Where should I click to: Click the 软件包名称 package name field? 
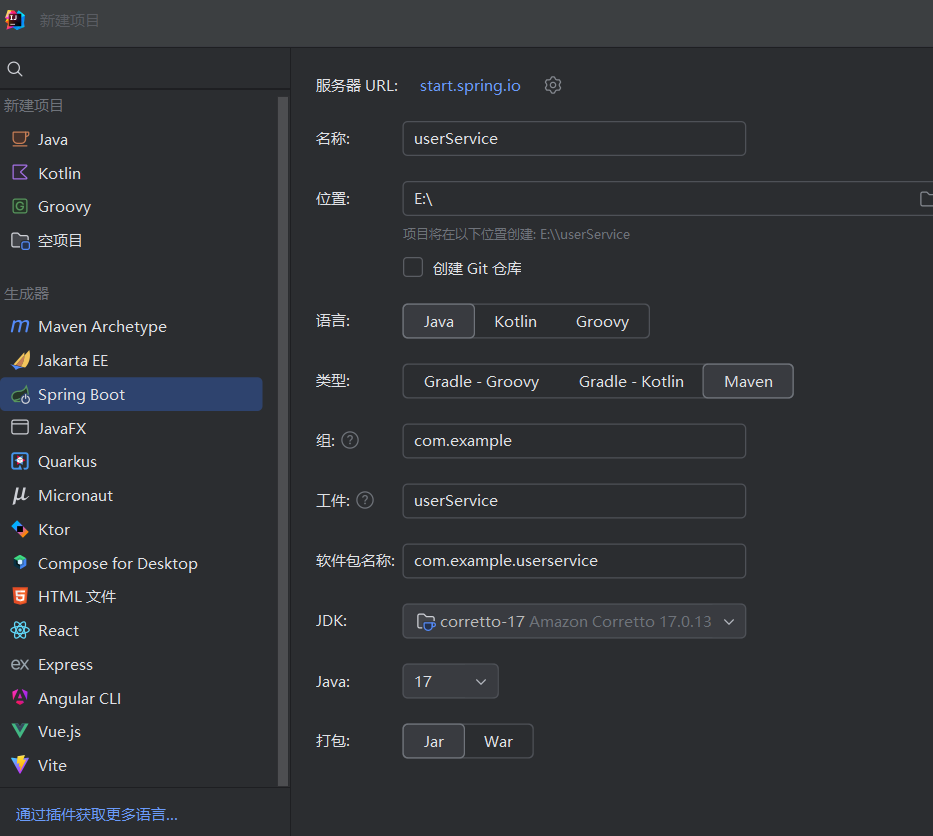pyautogui.click(x=574, y=561)
